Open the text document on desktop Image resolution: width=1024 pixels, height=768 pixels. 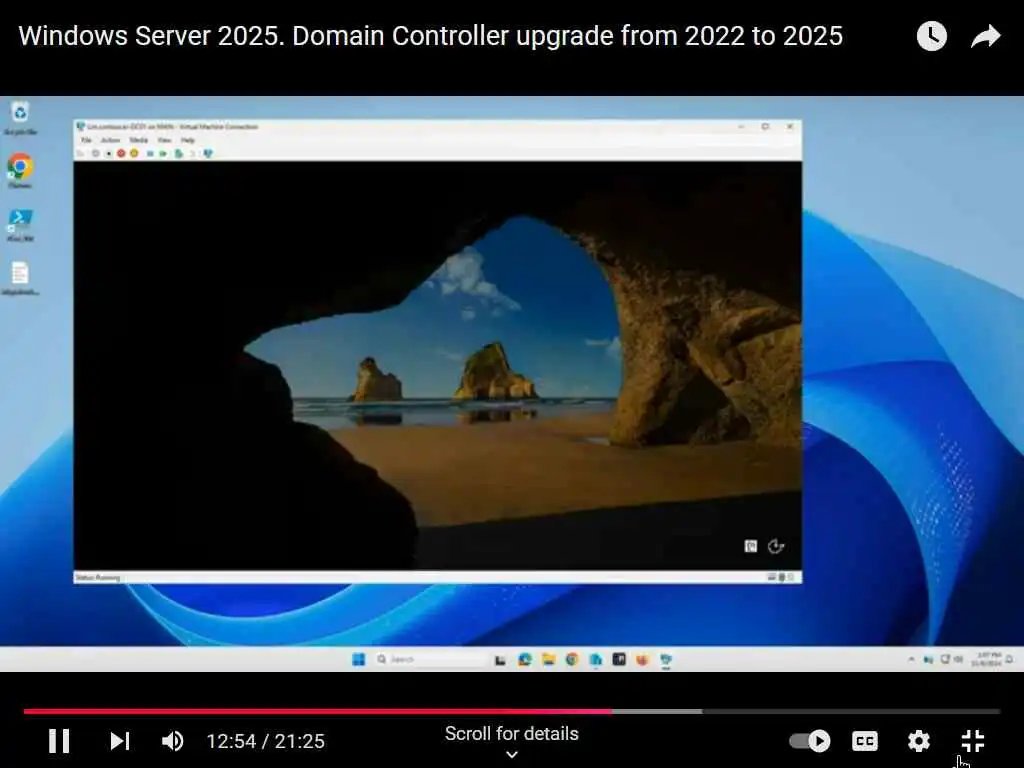20,278
